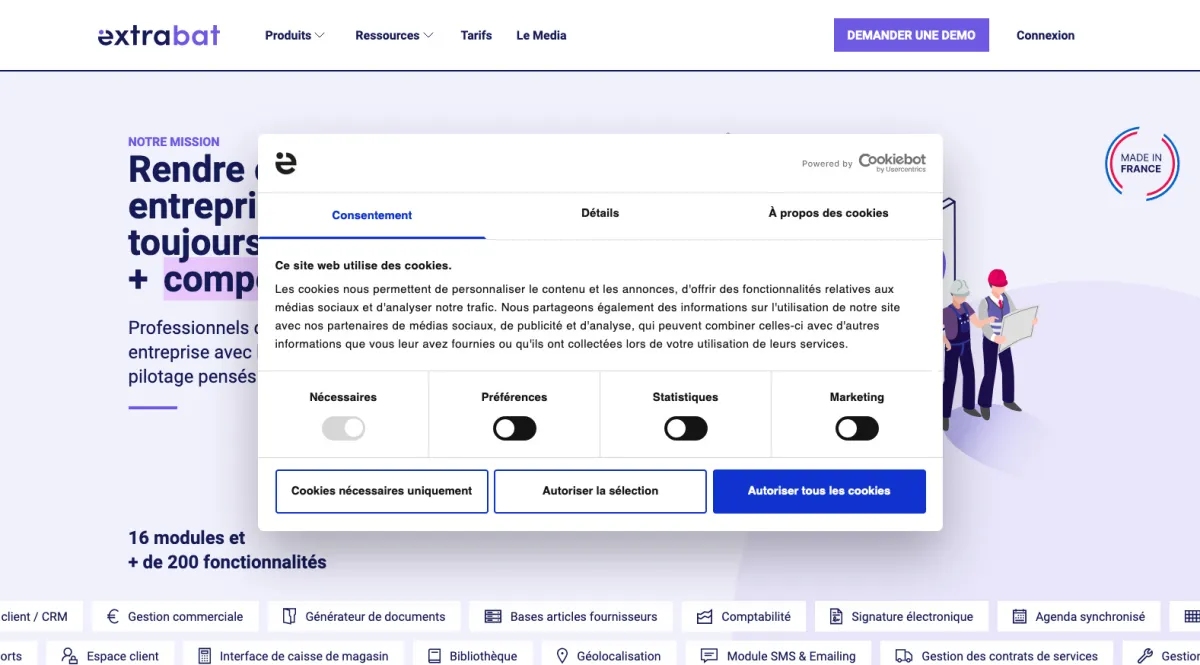Image resolution: width=1200 pixels, height=665 pixels.
Task: Open the Agenda synchronisé calendar icon
Action: pos(1021,617)
